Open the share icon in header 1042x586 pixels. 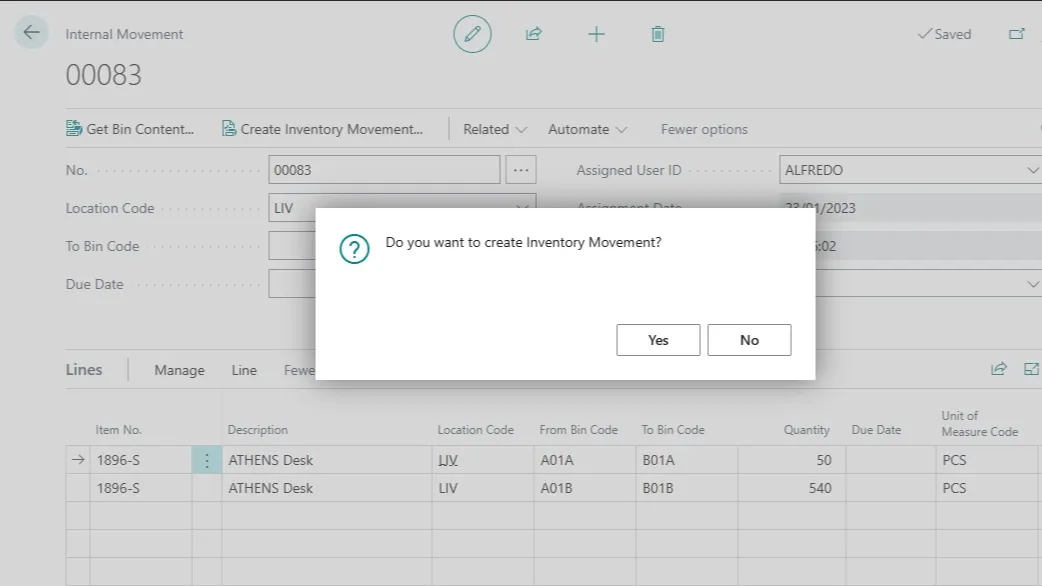click(534, 34)
